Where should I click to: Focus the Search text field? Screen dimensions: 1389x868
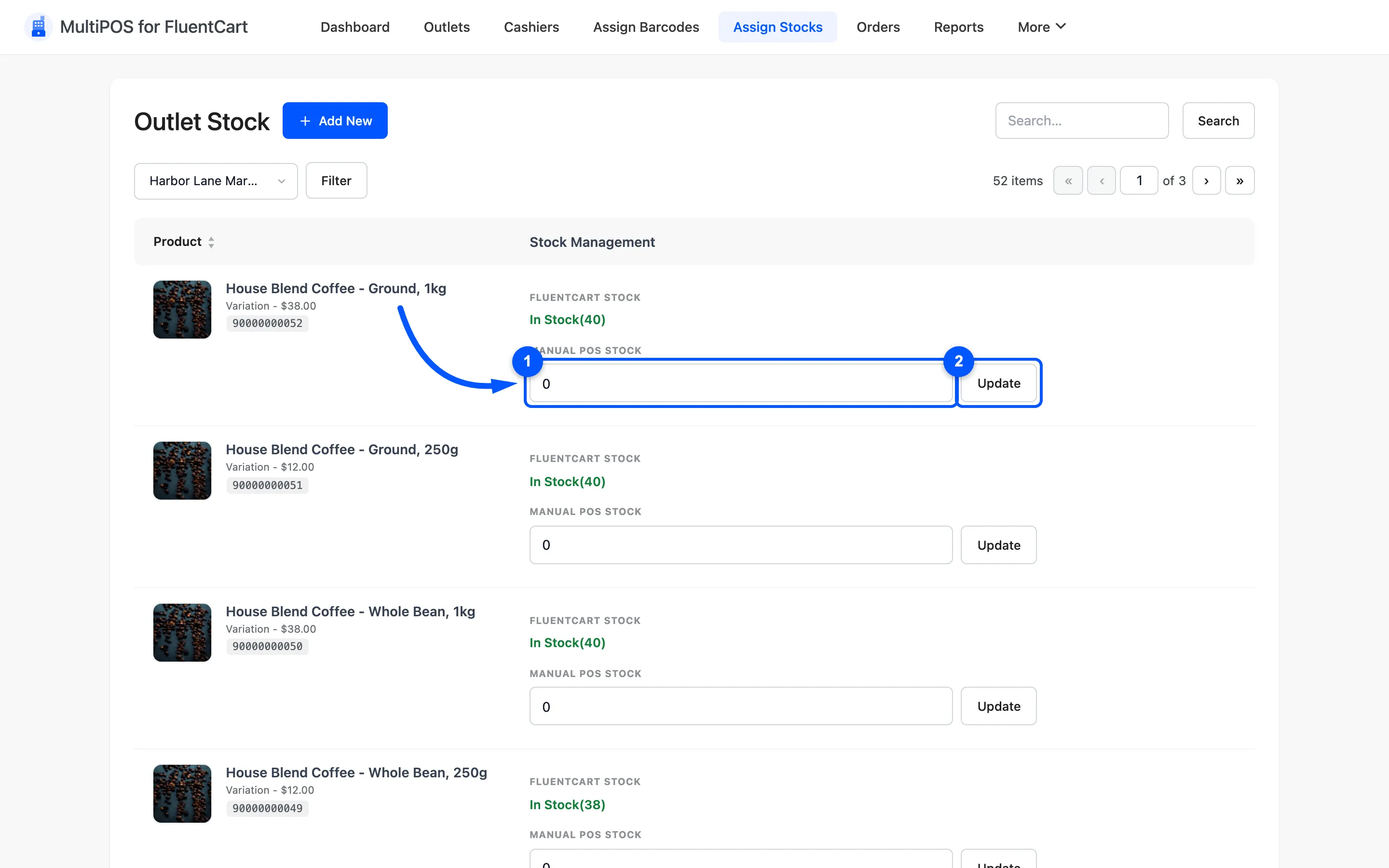point(1081,121)
